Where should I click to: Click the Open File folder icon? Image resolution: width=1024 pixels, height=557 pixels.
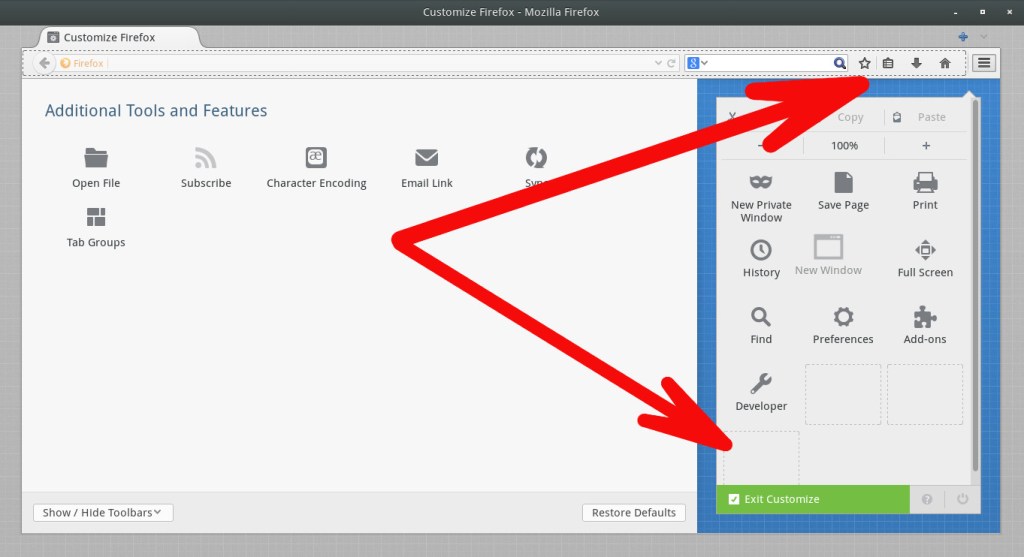pos(96,158)
